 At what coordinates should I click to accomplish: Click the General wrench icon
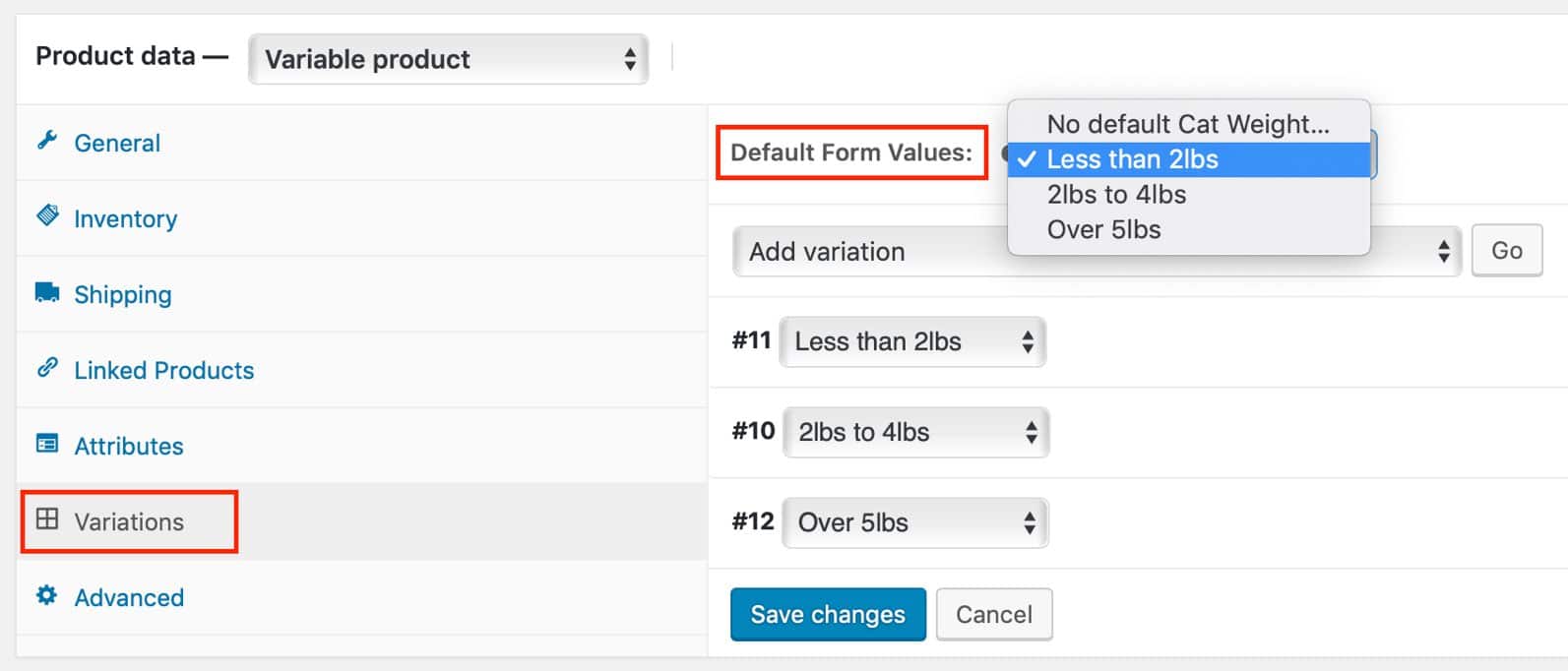(x=47, y=141)
